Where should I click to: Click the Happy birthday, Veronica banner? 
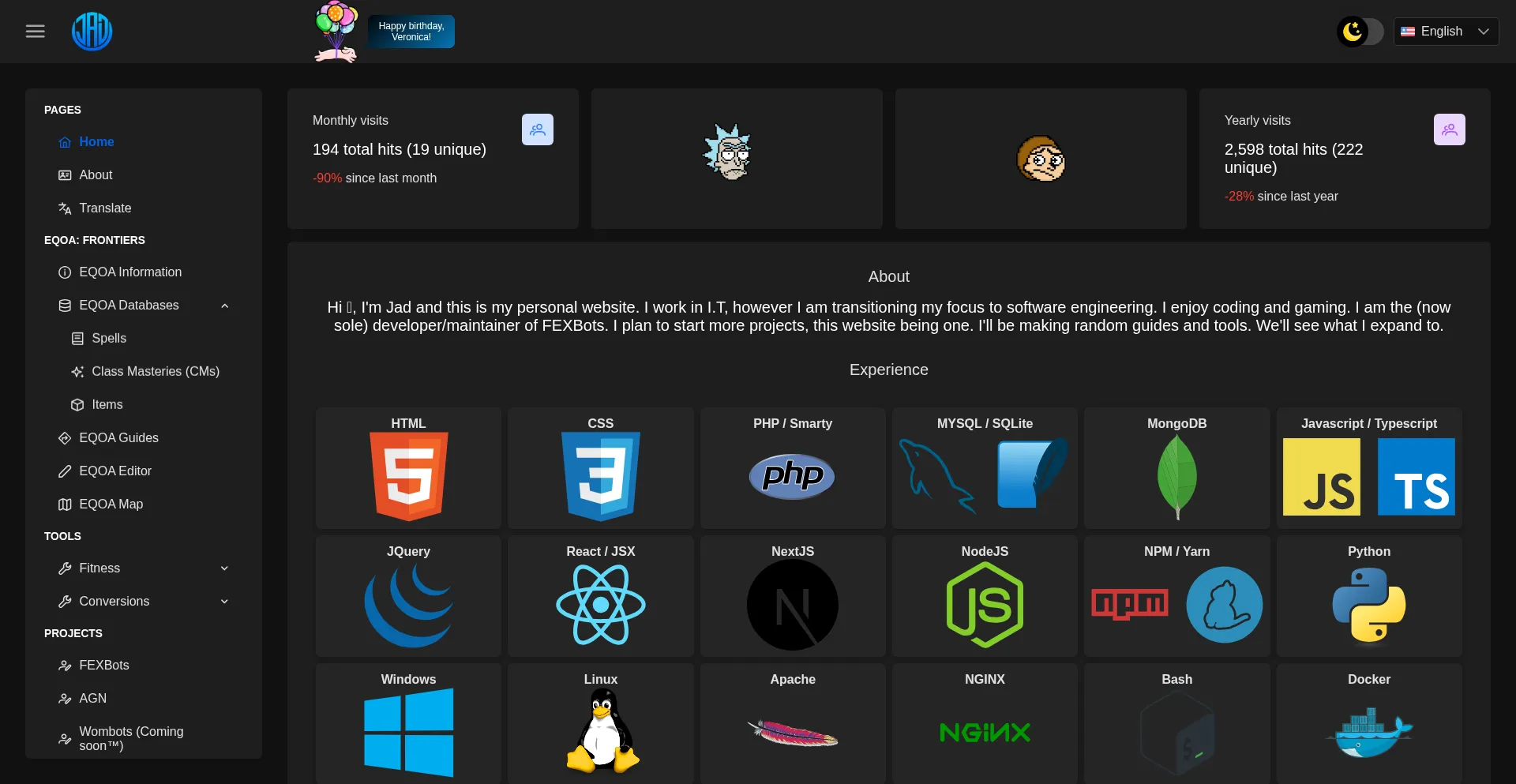tap(411, 32)
